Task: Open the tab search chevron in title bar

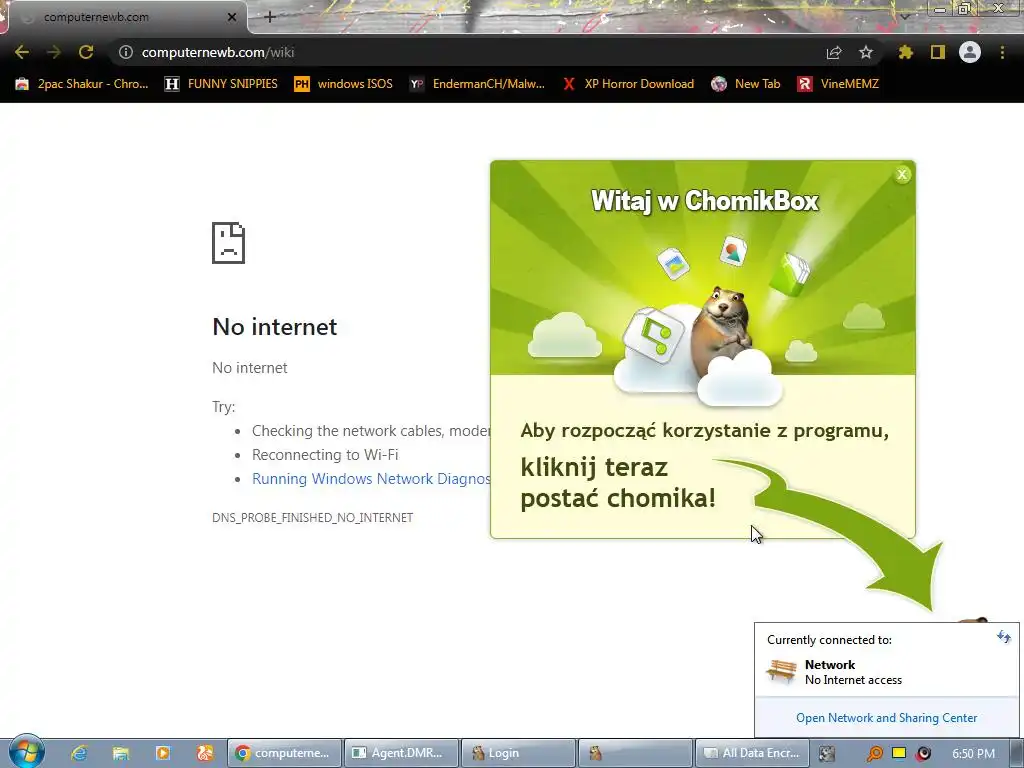Action: 905,17
